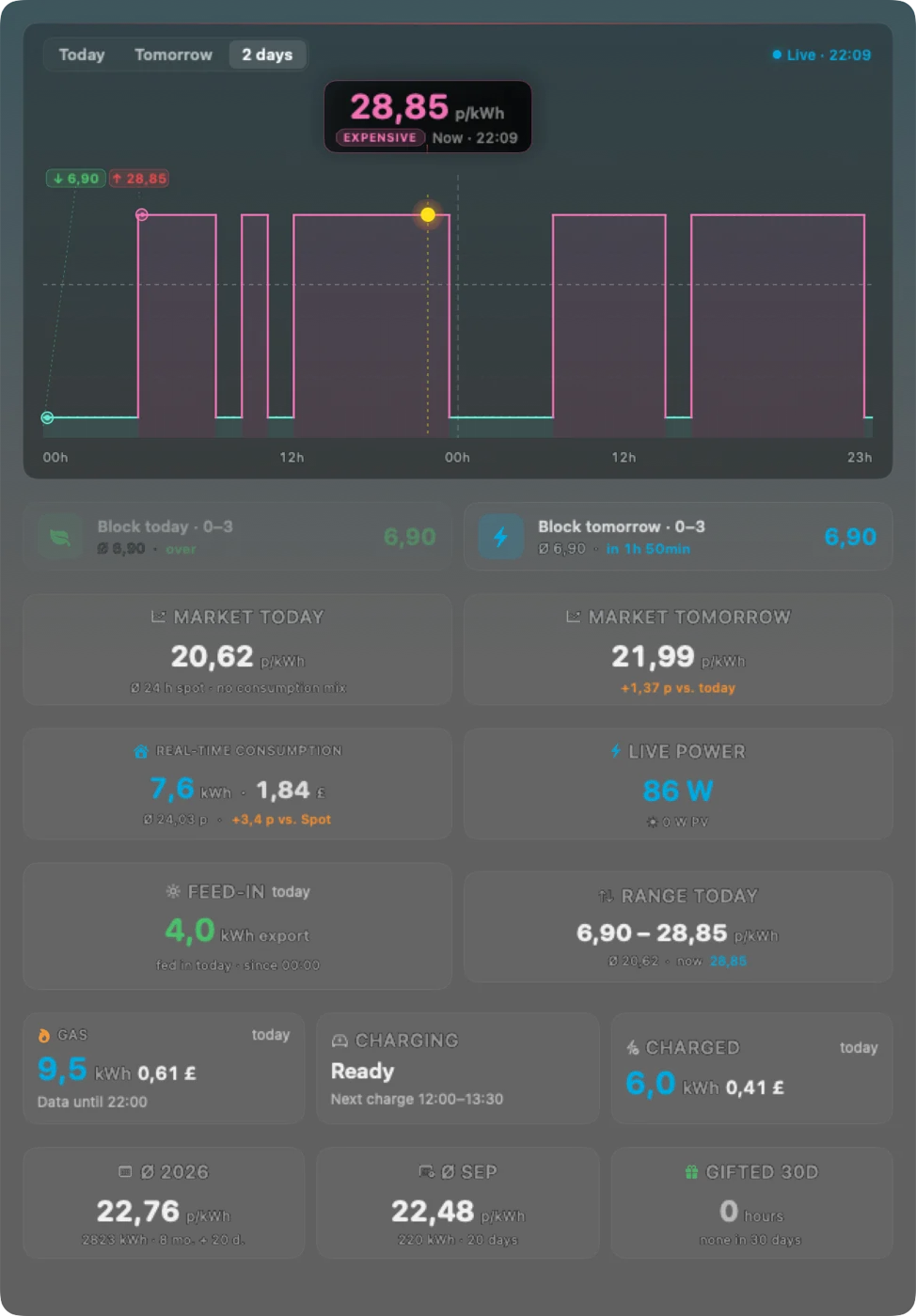Click the 6,0 kWh charged value
The width and height of the screenshot is (916, 1316).
672,1085
